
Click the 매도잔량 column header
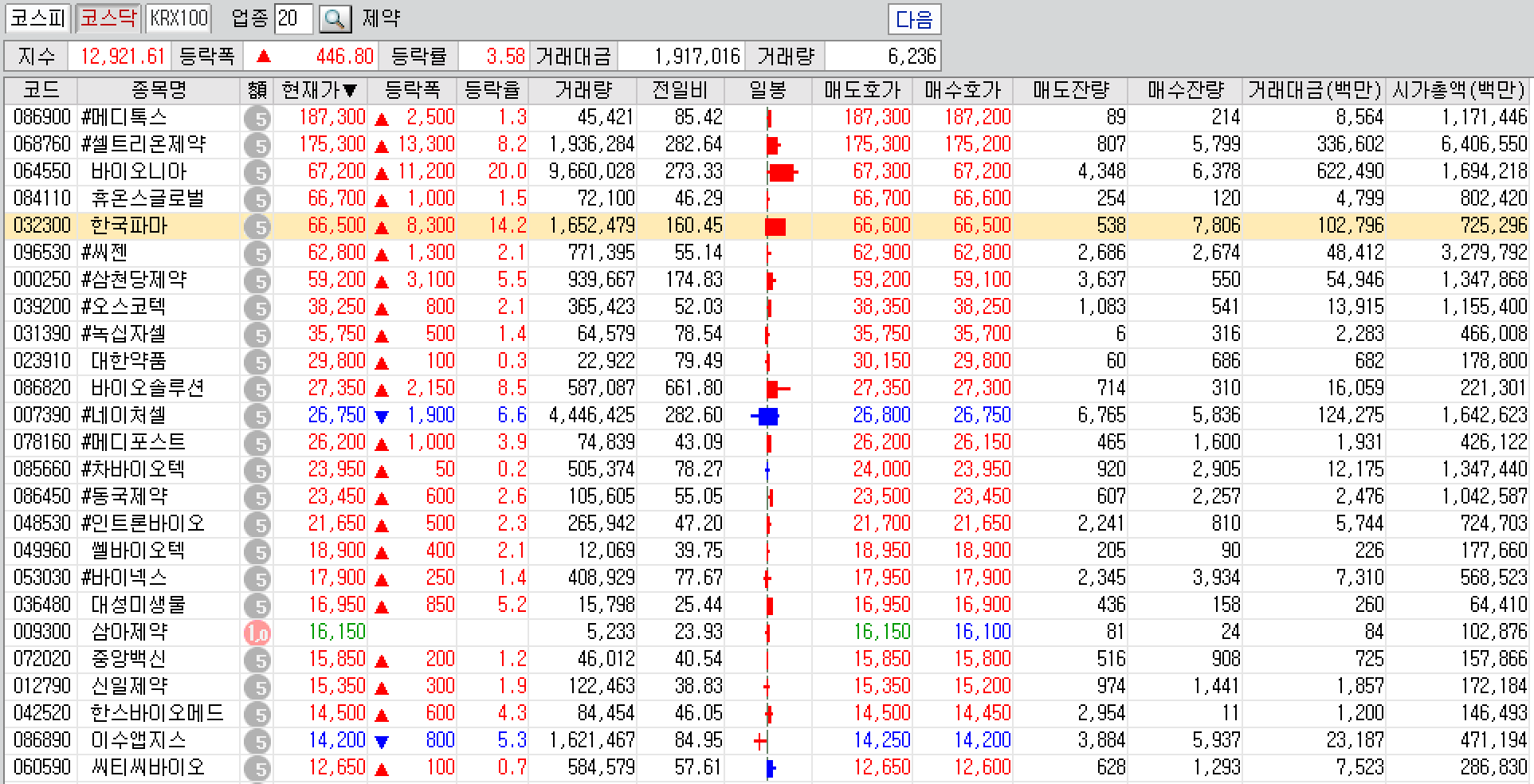click(x=1070, y=90)
